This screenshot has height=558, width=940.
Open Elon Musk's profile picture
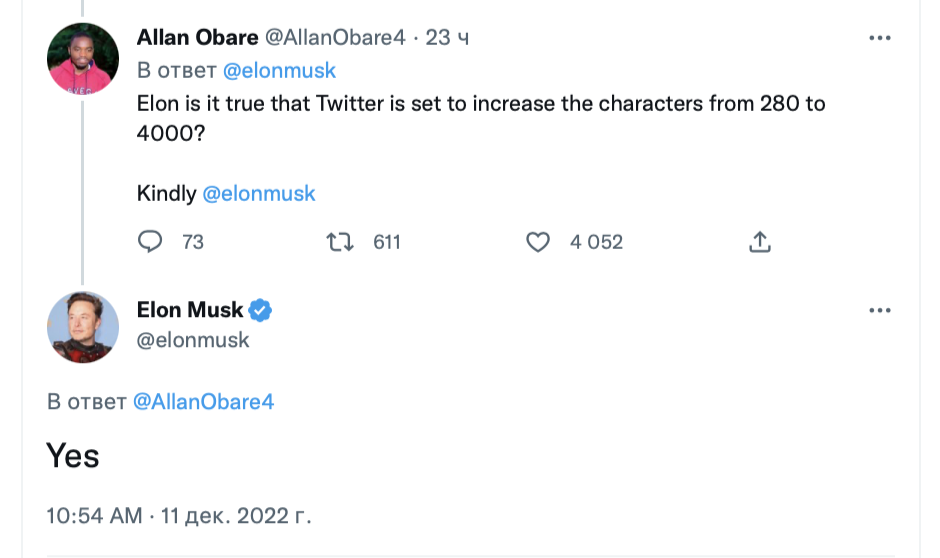(x=83, y=327)
